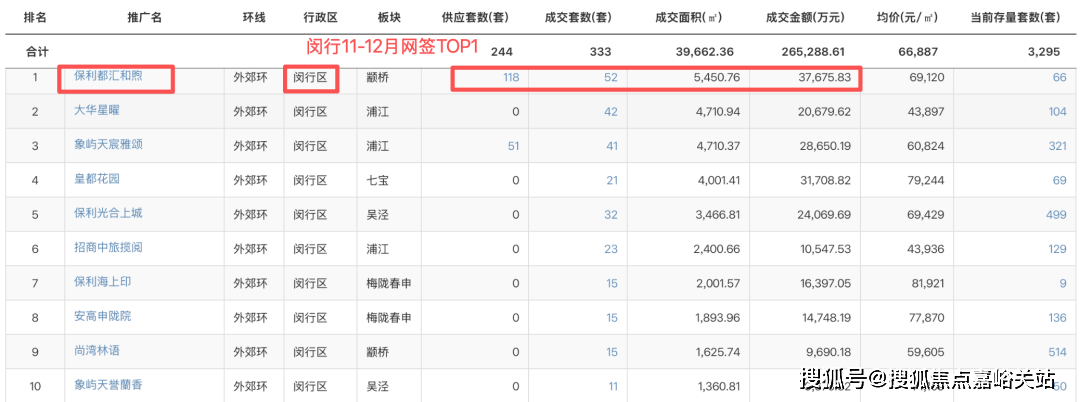Click the 象屿天宸雅颂 project name
This screenshot has width=1080, height=402.
coord(108,145)
